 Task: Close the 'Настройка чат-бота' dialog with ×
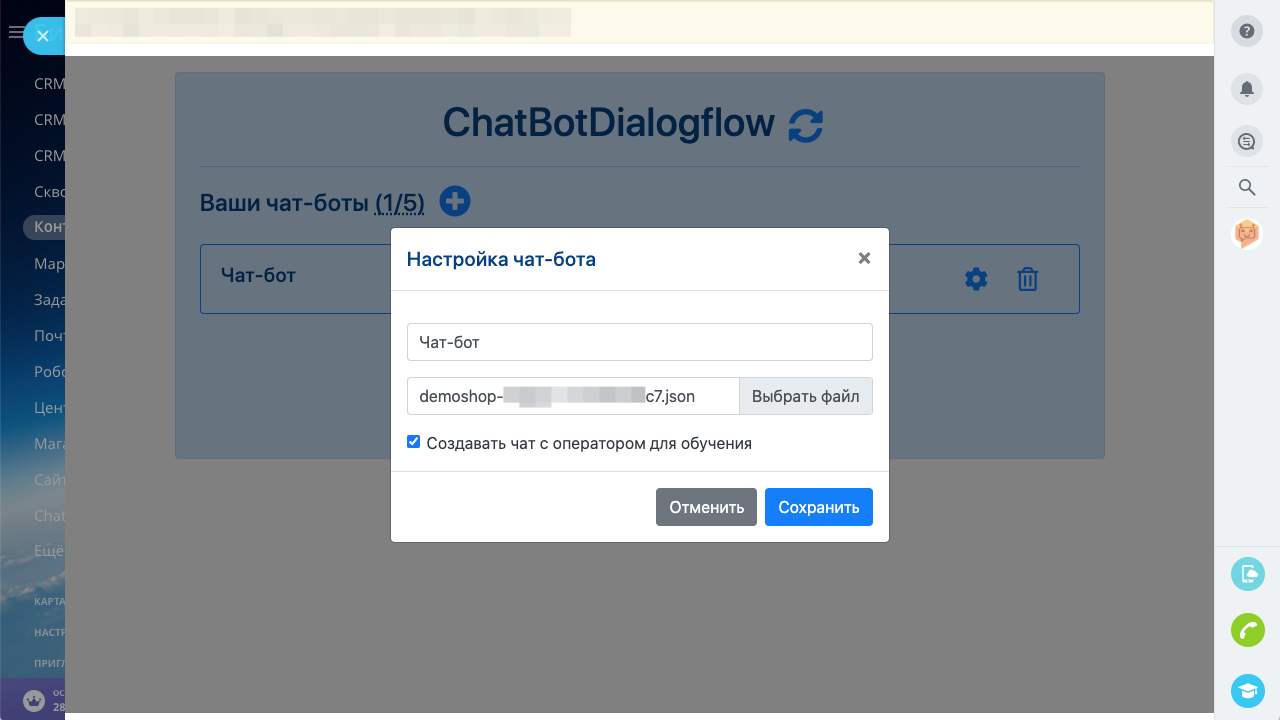point(864,259)
